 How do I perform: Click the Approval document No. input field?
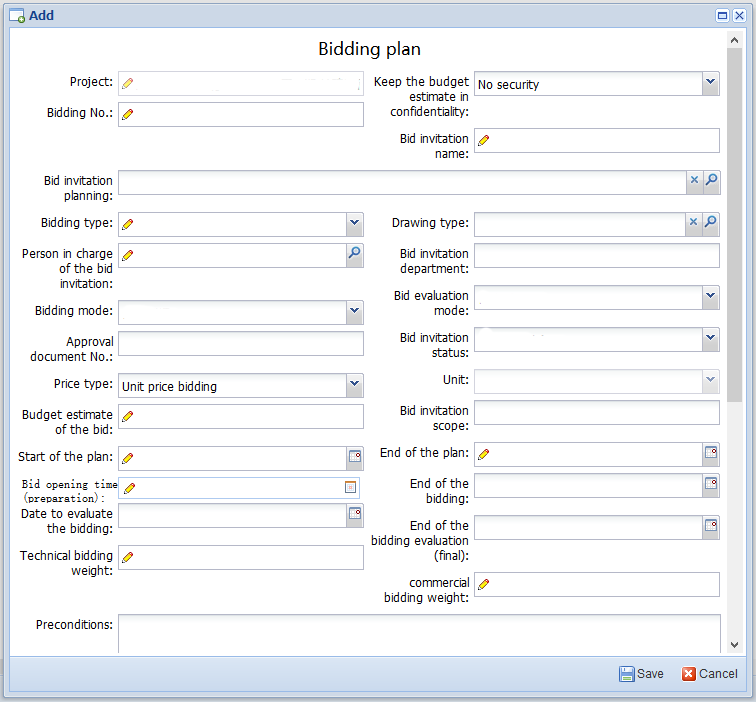240,344
